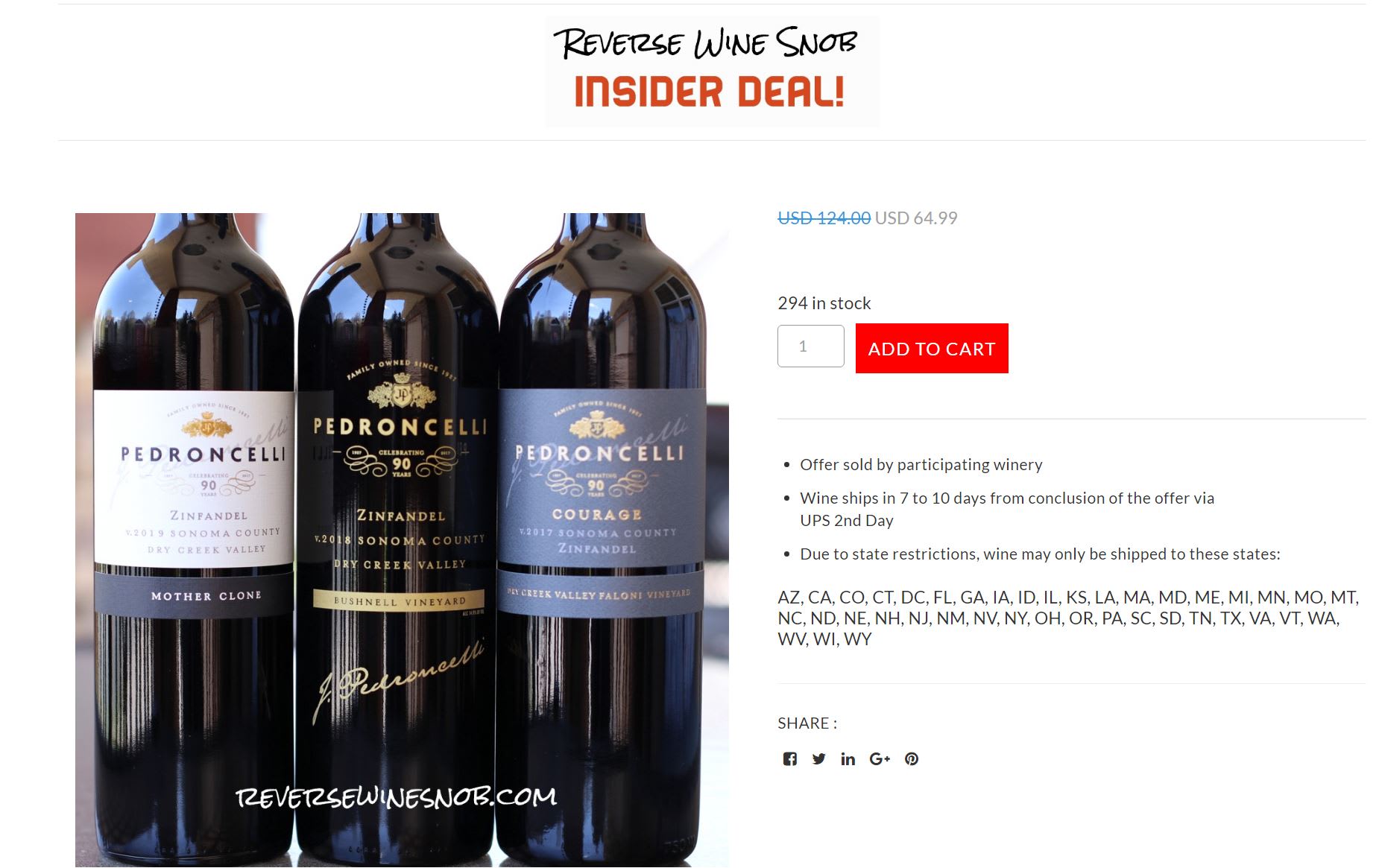1379x868 pixels.
Task: Focus the quantity input field
Action: click(x=811, y=346)
